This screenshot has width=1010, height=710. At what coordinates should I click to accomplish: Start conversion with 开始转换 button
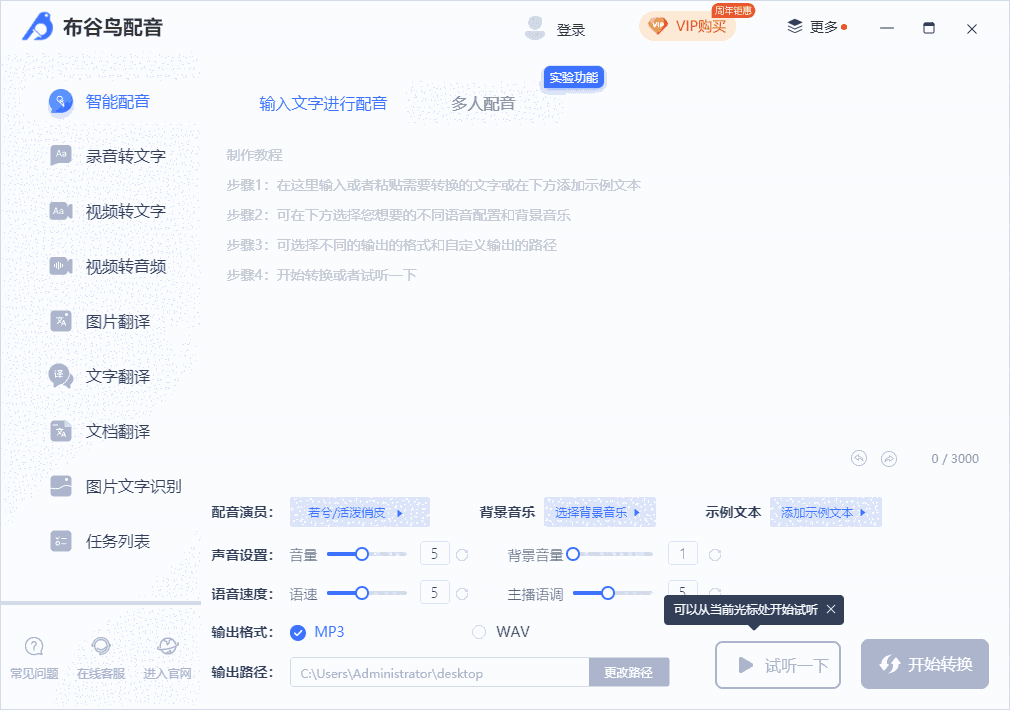(x=924, y=663)
